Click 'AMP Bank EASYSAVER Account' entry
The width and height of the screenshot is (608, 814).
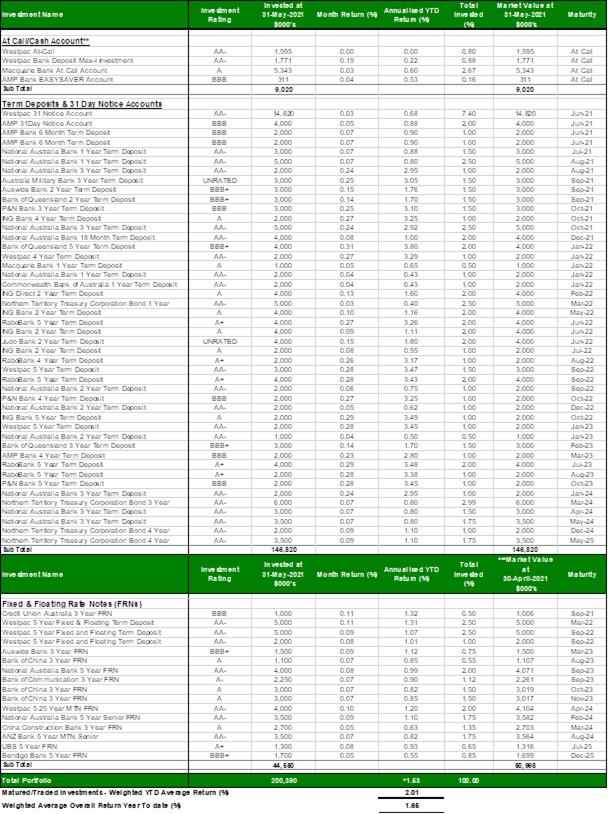[x=58, y=80]
